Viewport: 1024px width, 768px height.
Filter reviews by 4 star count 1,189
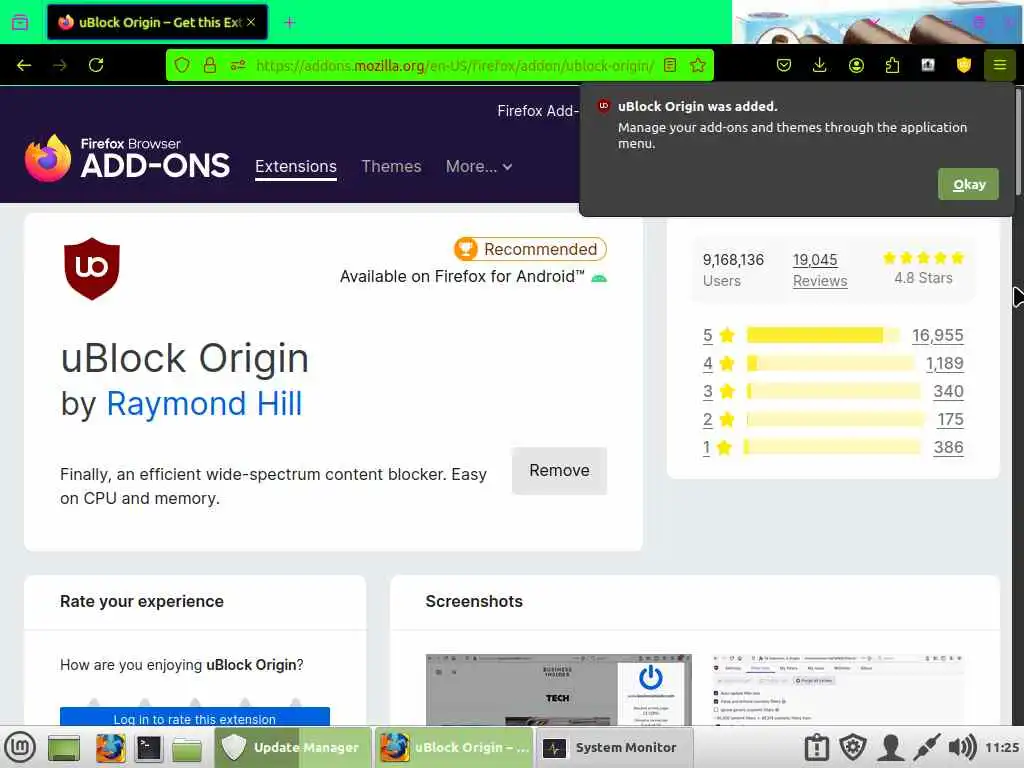[x=944, y=363]
